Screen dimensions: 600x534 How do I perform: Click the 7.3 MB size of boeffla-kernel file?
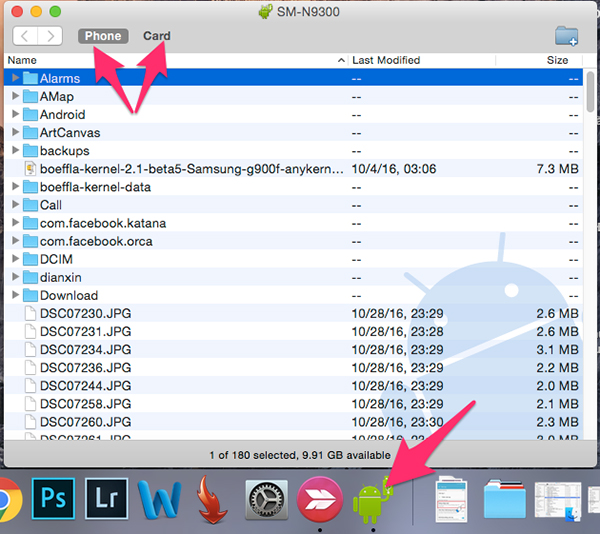coord(557,169)
